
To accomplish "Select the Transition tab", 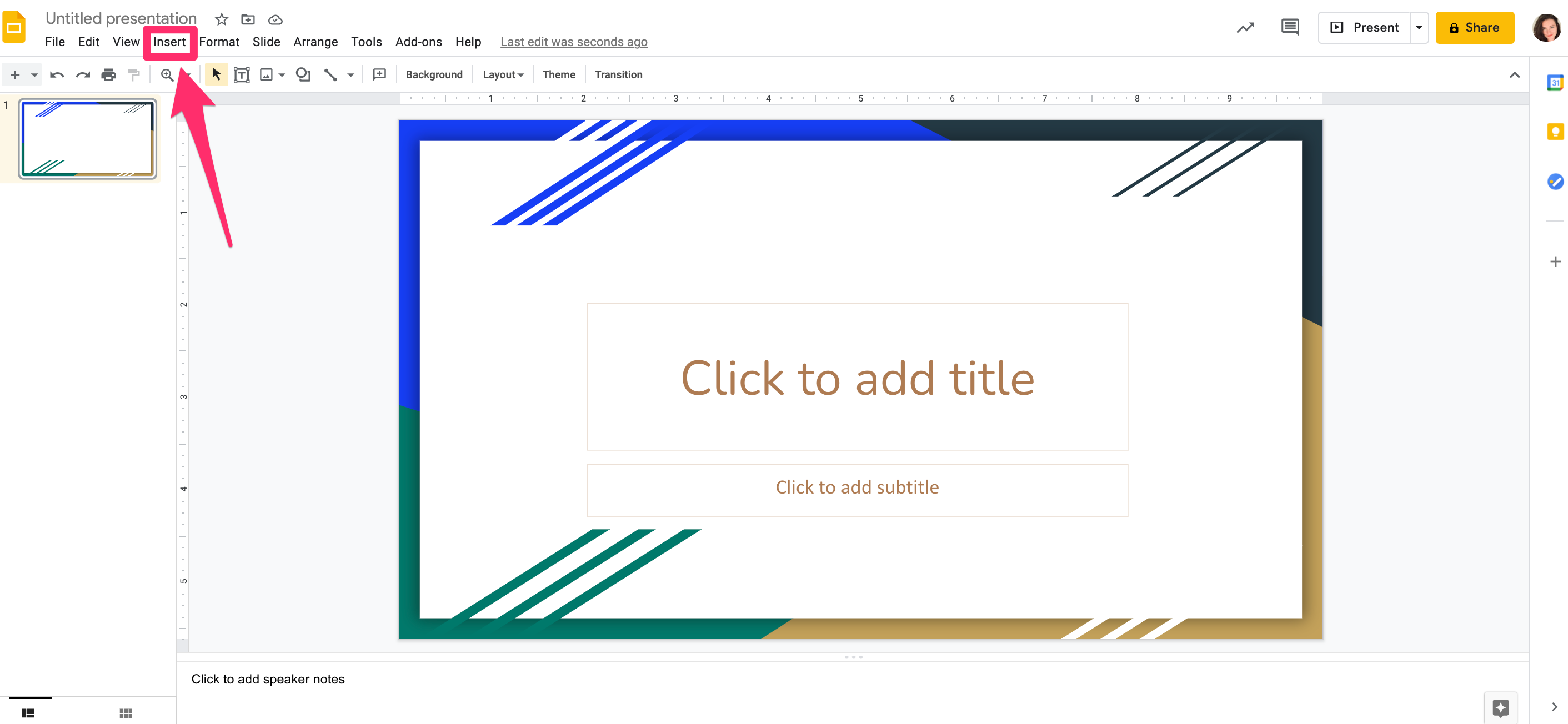I will pos(619,74).
